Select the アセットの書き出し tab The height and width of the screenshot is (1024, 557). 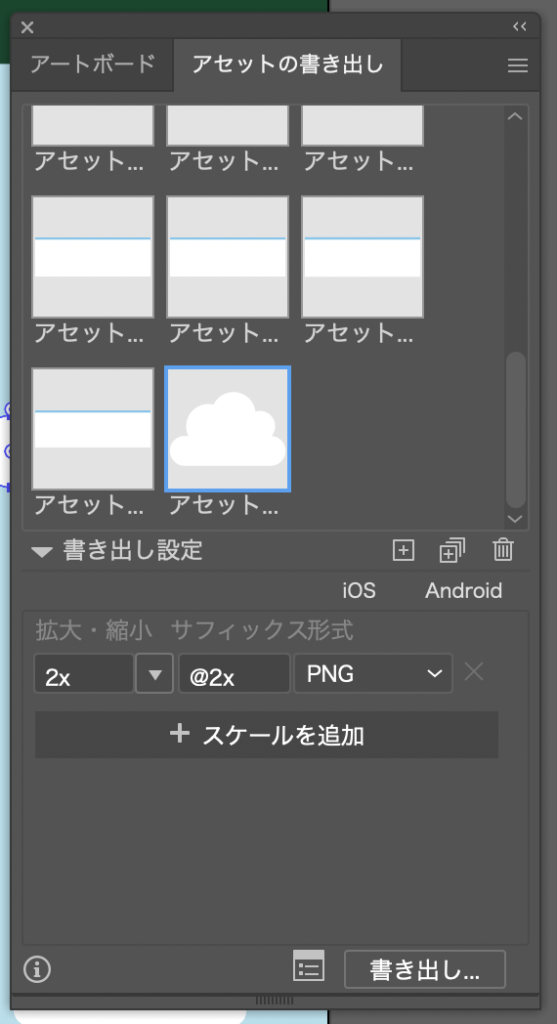coord(287,65)
